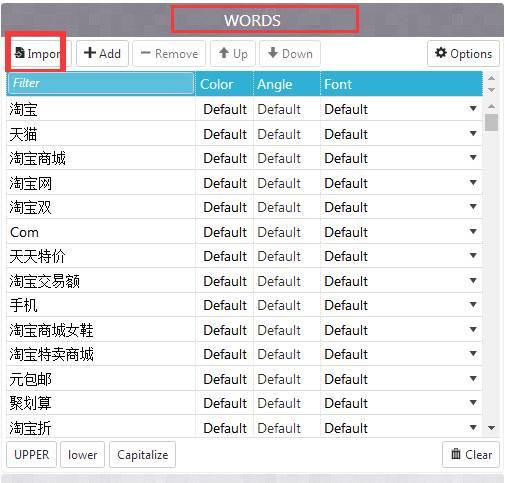Open font dropdown for 淘宝交易额 row
505x483 pixels.
[x=473, y=280]
